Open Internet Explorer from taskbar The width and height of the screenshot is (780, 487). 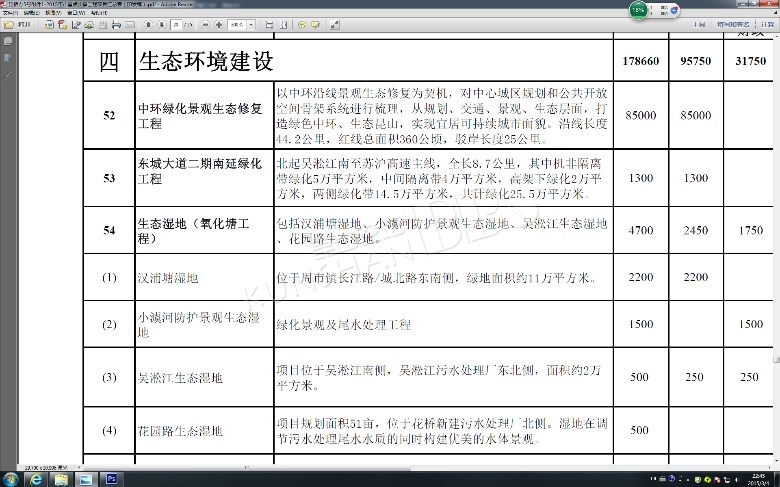coord(36,480)
